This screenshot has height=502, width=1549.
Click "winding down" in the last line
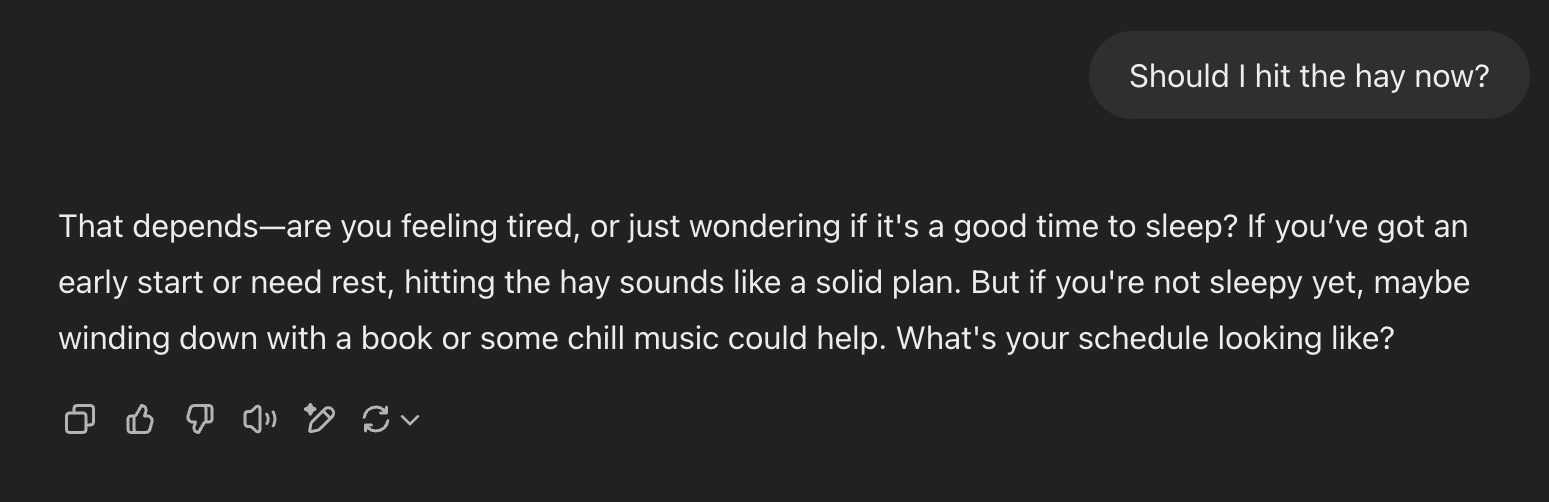pyautogui.click(x=159, y=339)
